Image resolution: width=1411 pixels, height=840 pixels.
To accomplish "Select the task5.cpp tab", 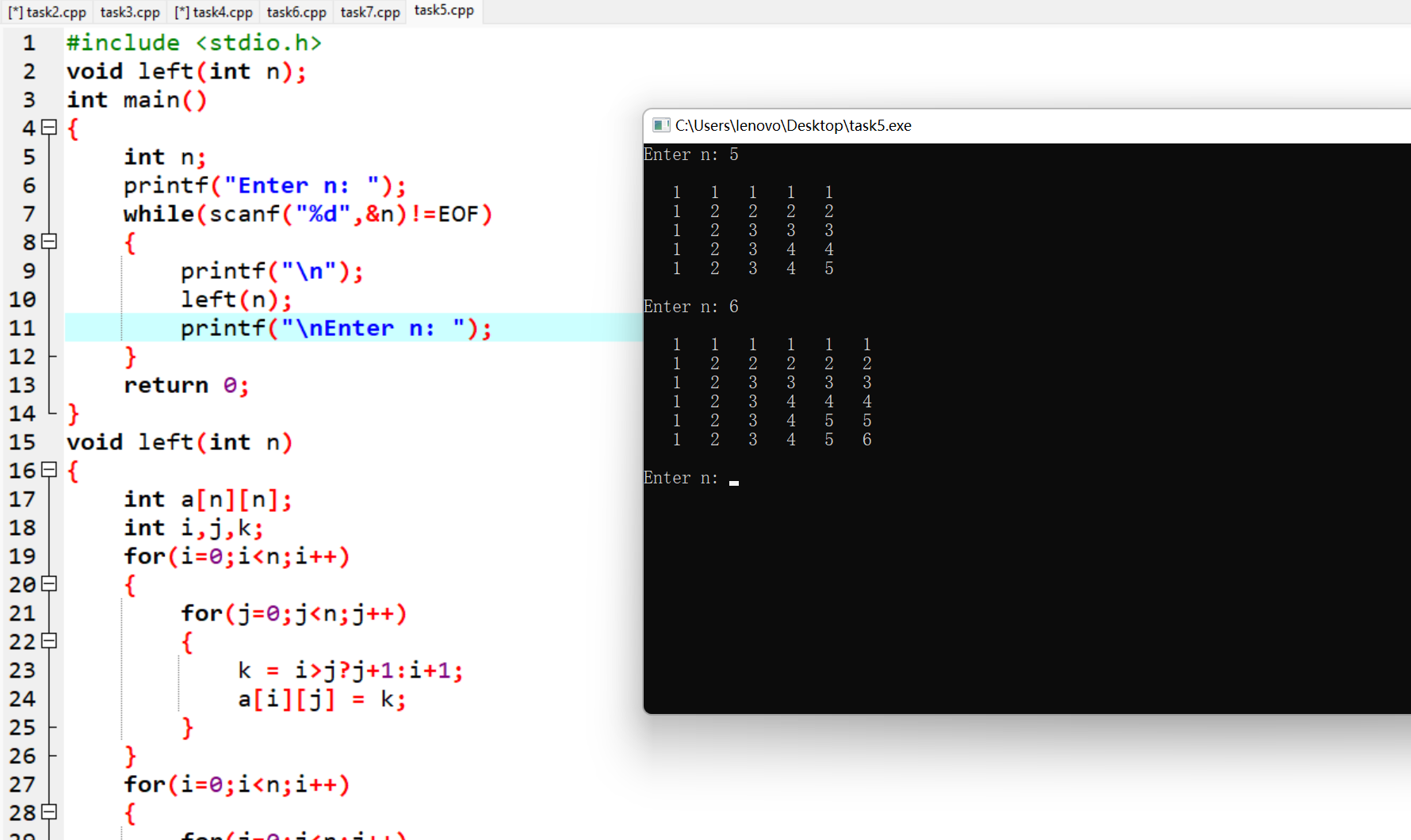I will 444,11.
